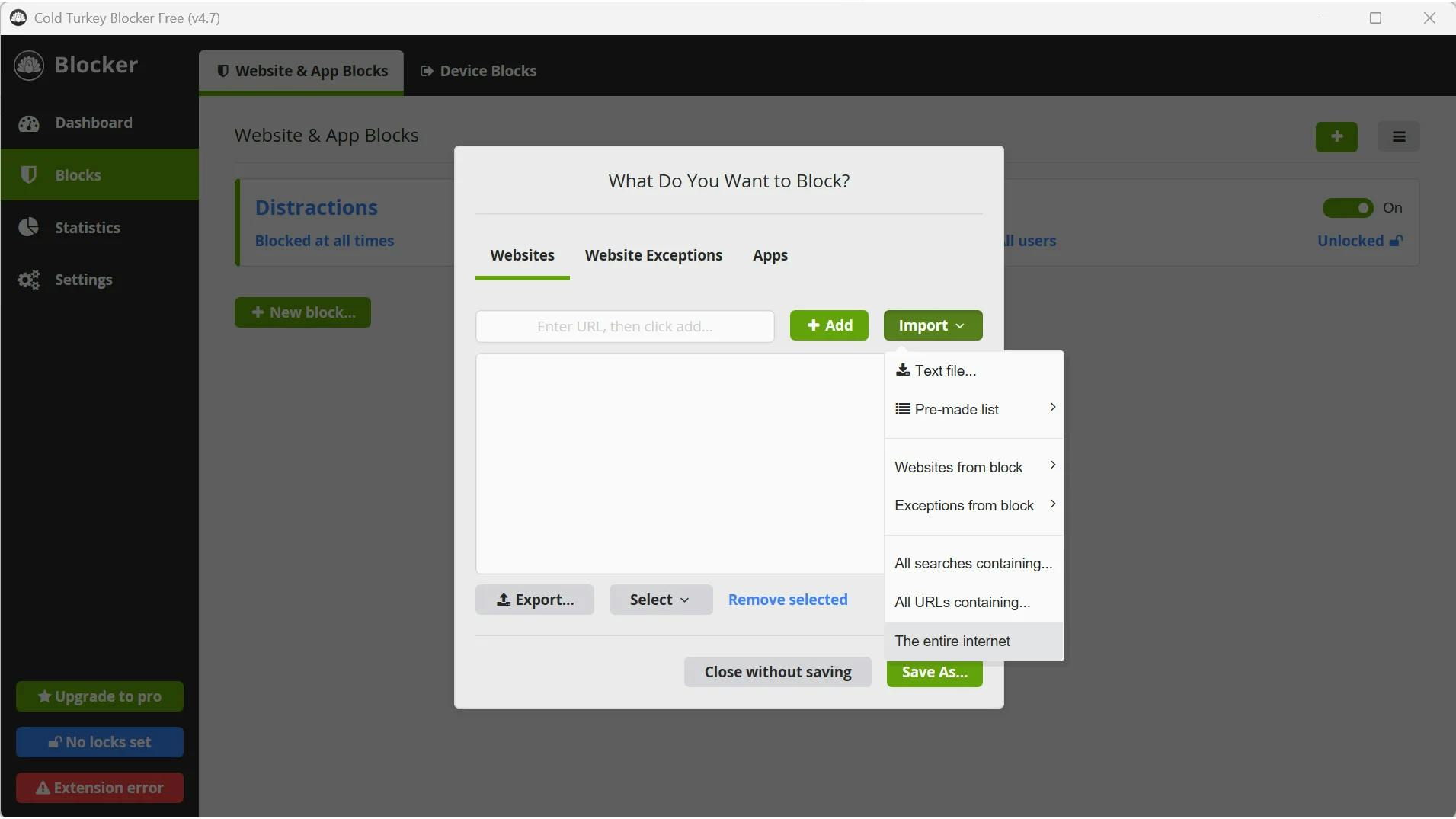Image resolution: width=1456 pixels, height=819 pixels.
Task: Click the Unlocked padlock link
Action: [1360, 241]
